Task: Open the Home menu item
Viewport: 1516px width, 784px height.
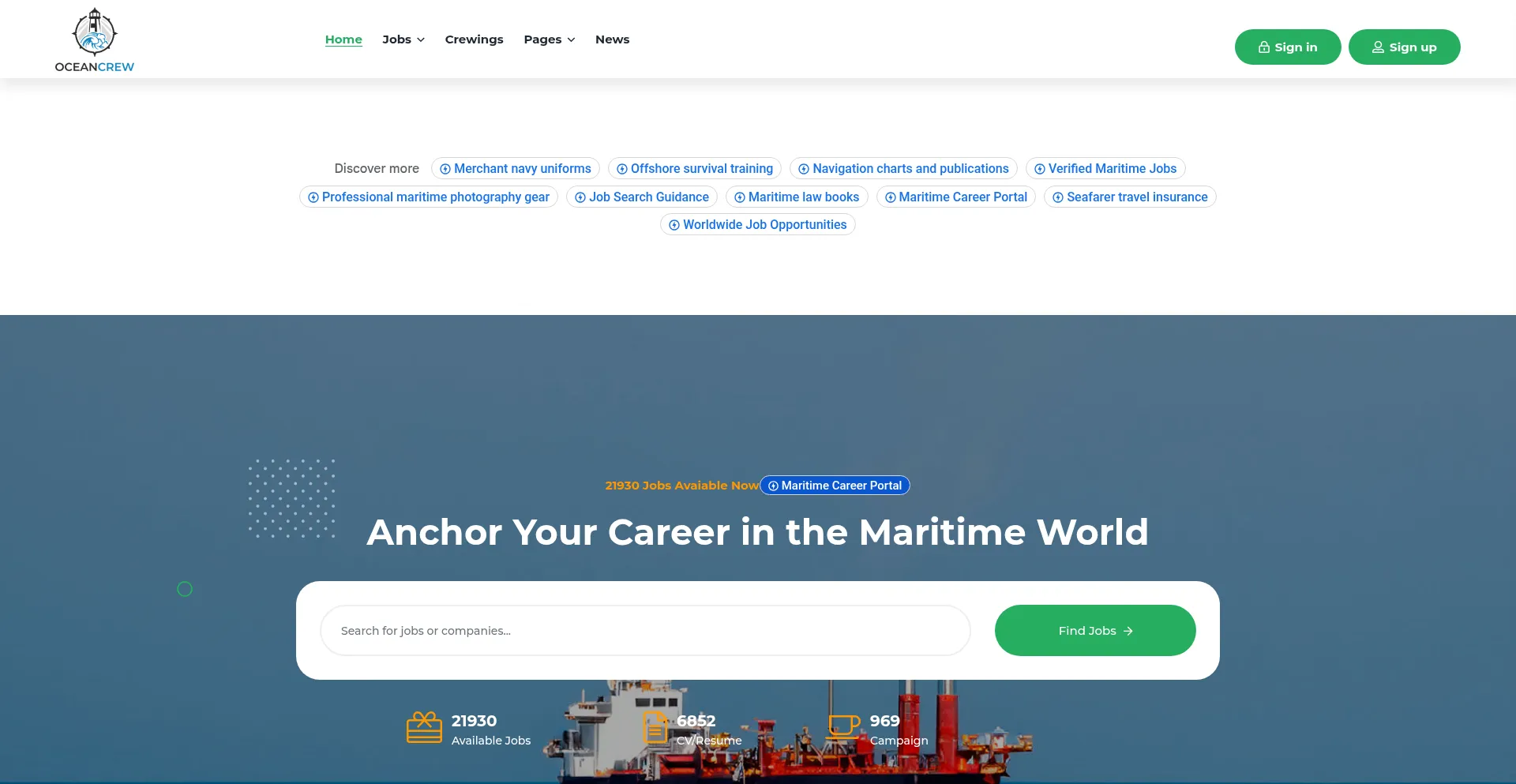Action: point(343,39)
